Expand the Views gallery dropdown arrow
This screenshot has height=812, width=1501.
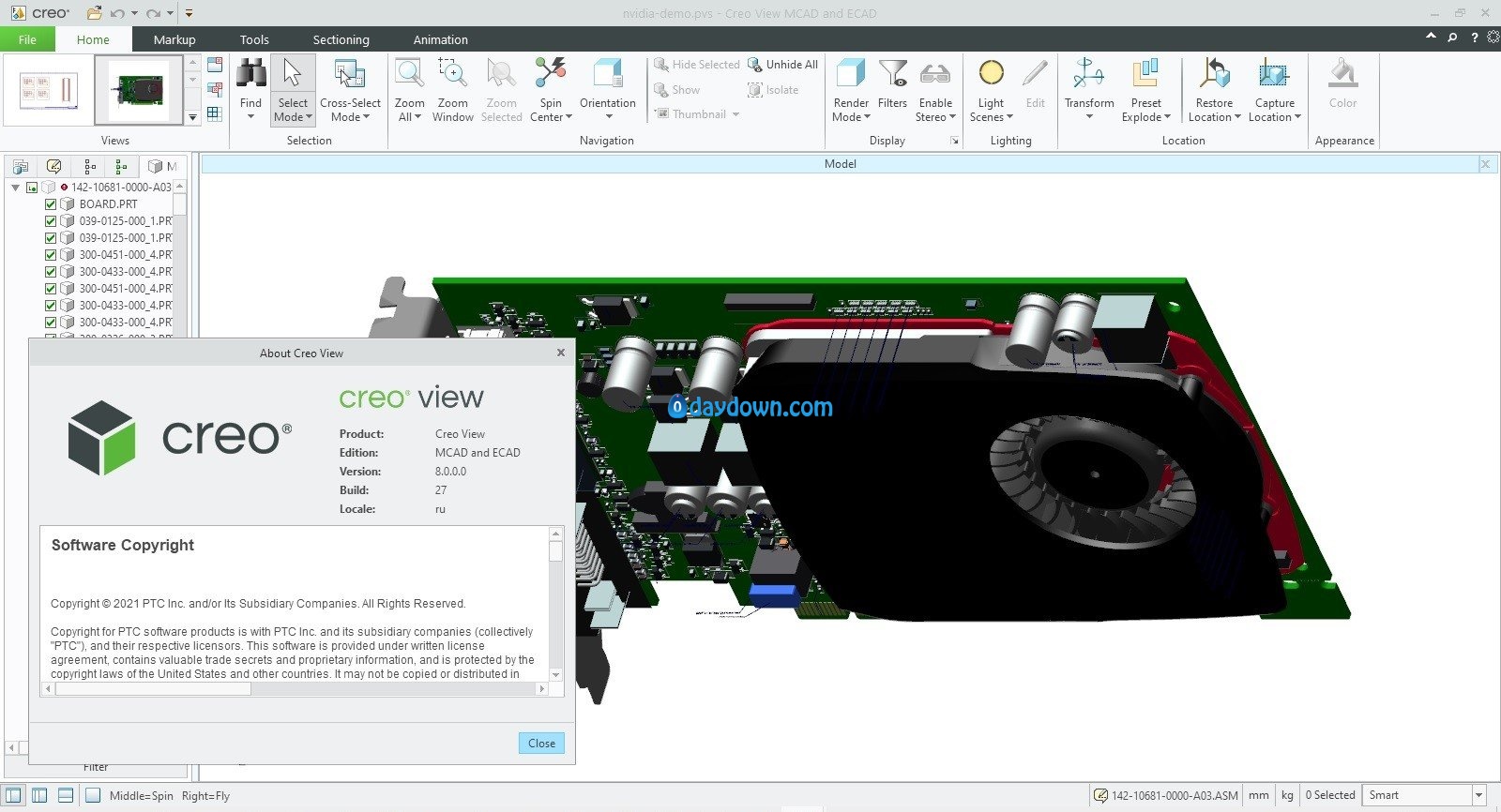tap(192, 117)
